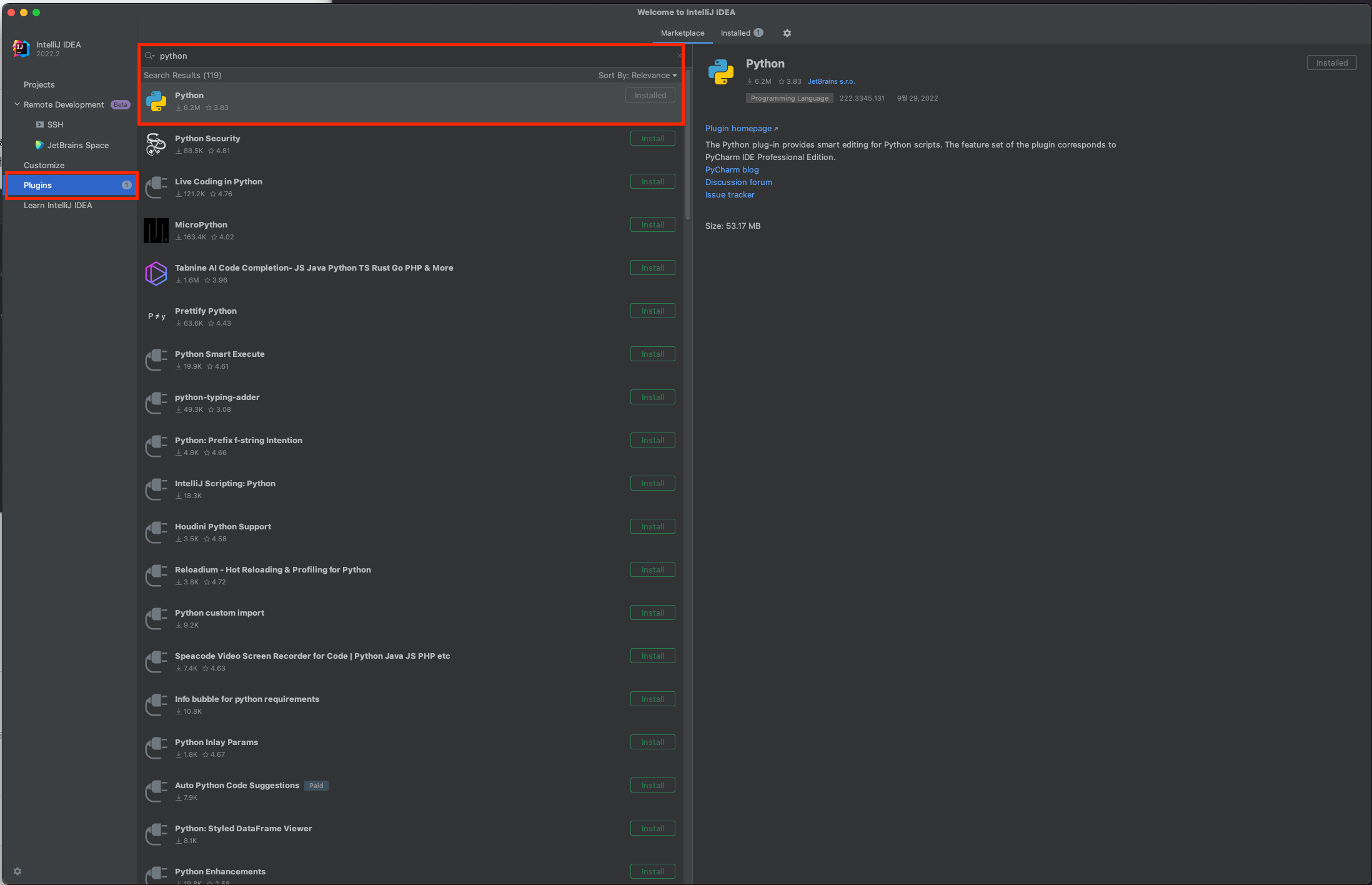Click the plugin list scrollbar
Screen dimensions: 1372x885
tap(688, 144)
